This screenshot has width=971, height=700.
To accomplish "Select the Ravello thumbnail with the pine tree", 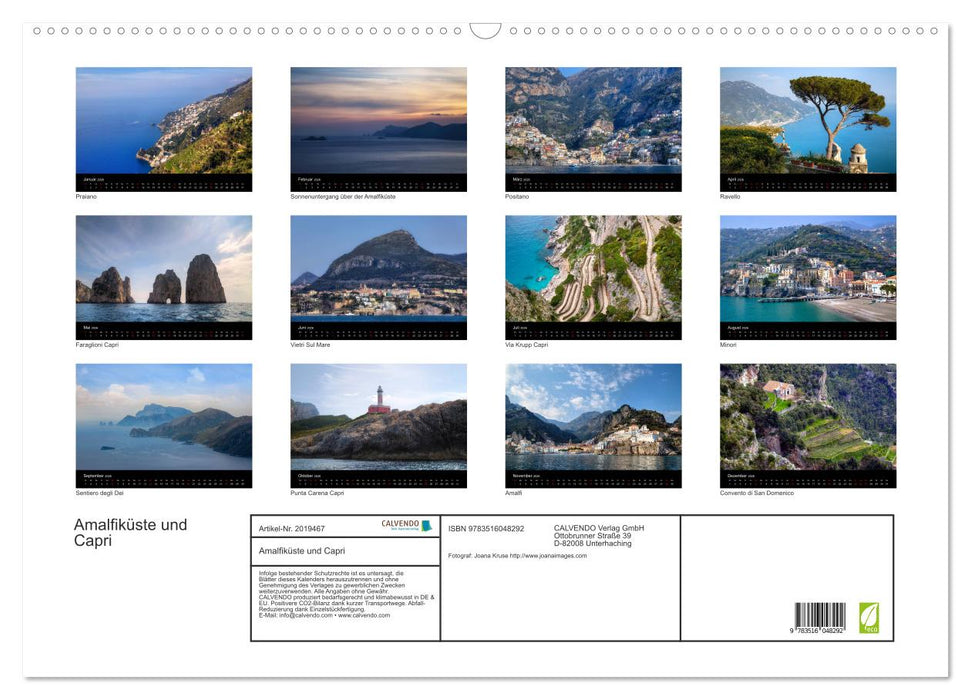I will coord(808,120).
